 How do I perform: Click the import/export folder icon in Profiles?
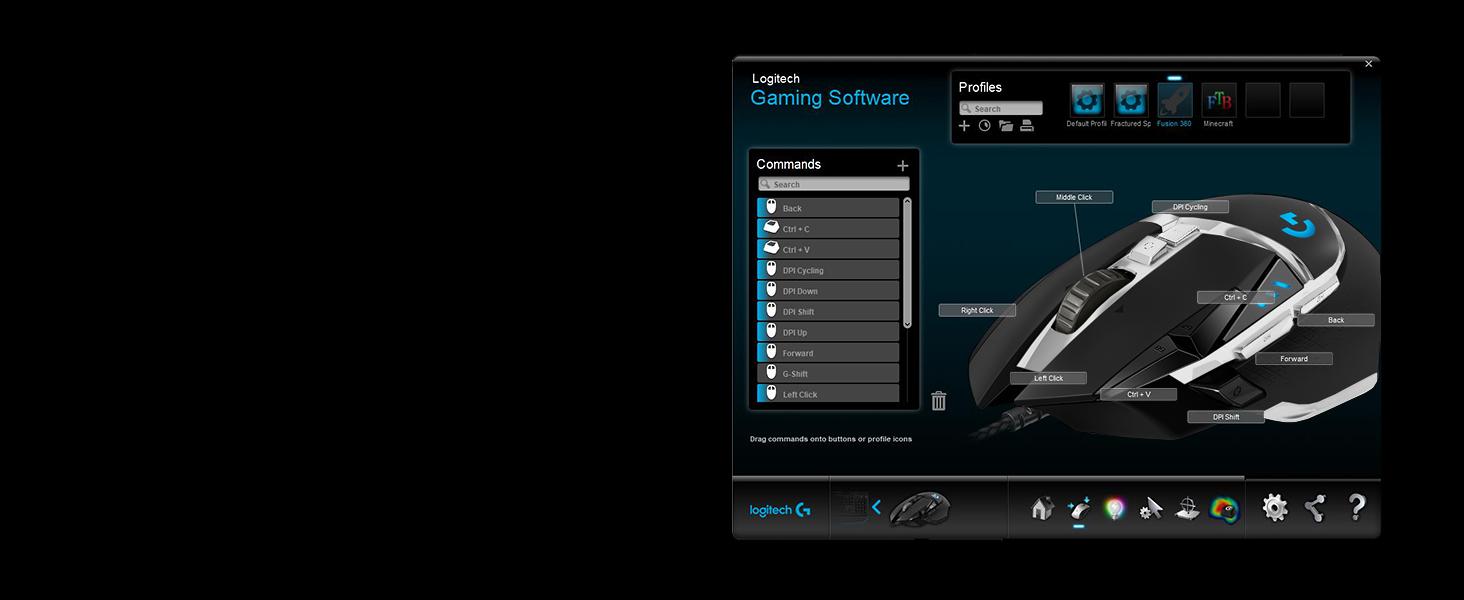tap(1006, 126)
